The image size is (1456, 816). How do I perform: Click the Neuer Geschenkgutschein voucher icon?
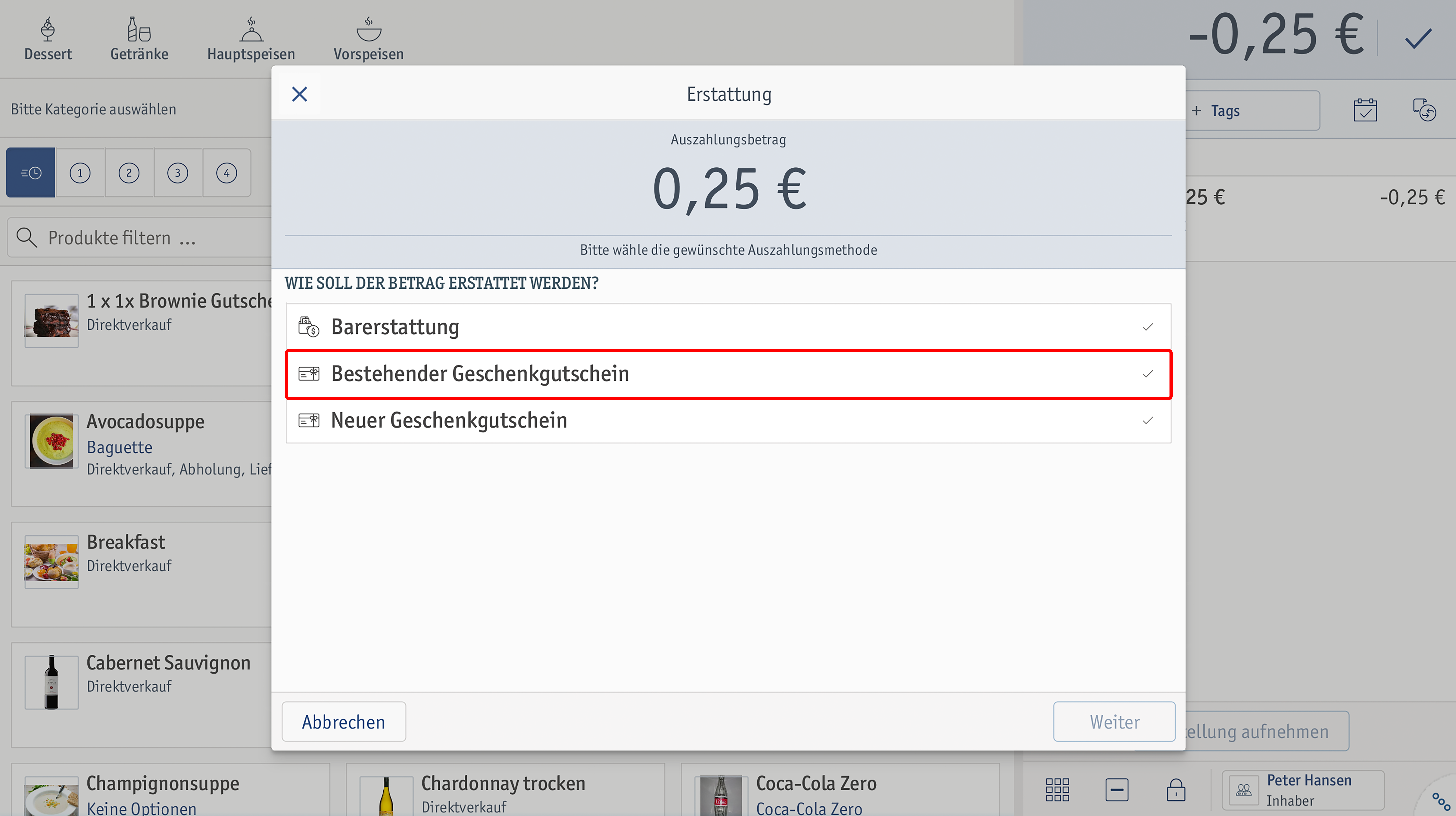point(309,420)
